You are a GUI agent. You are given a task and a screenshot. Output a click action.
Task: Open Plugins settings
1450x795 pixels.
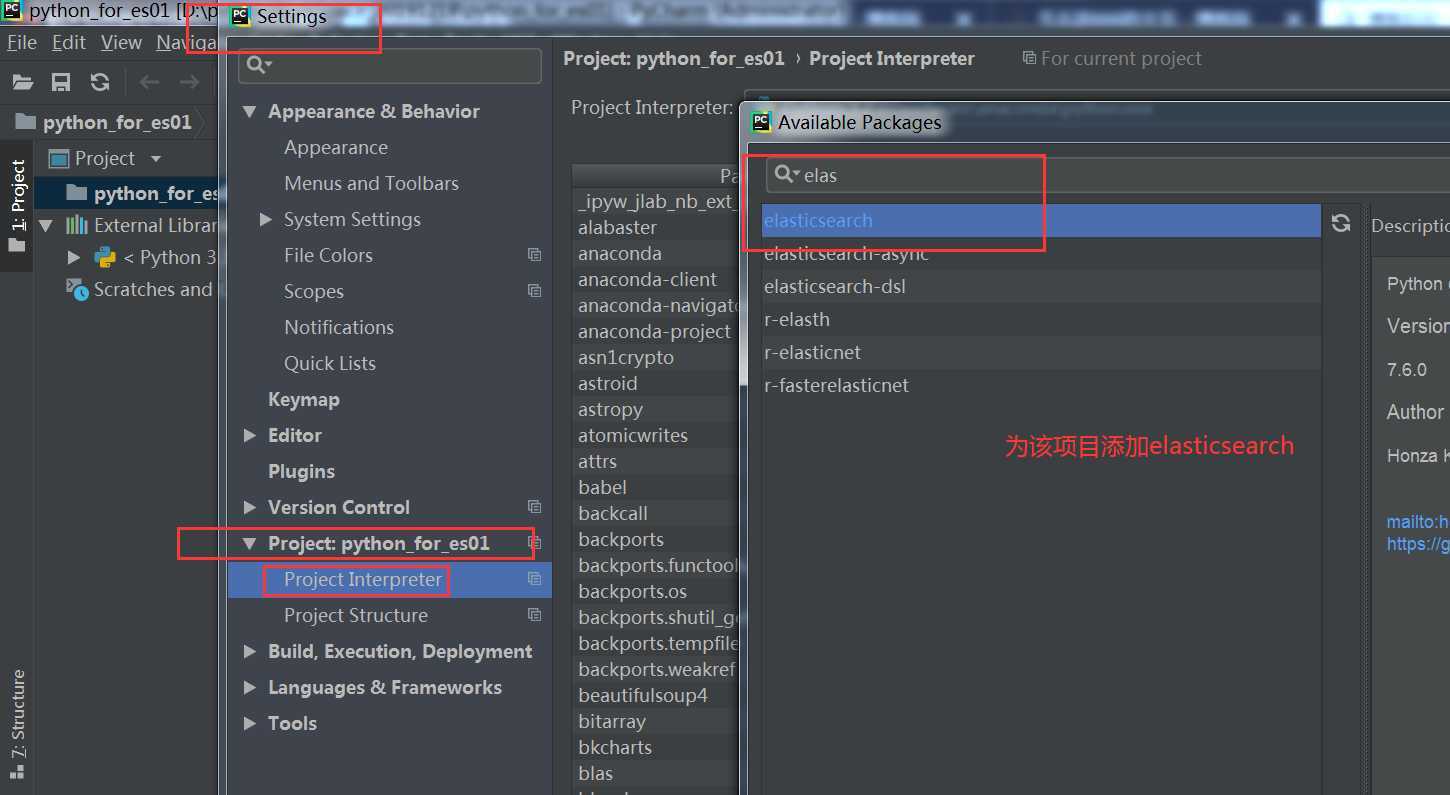(x=301, y=471)
